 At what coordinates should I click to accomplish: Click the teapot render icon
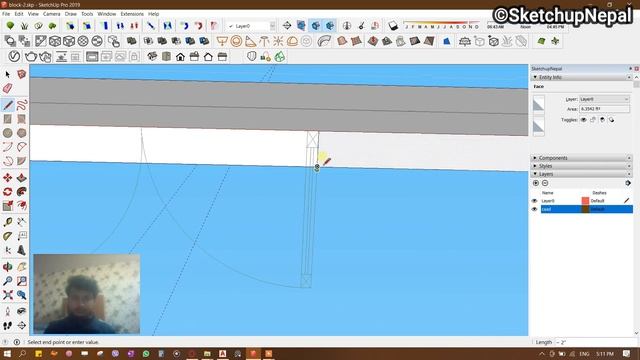tap(31, 56)
